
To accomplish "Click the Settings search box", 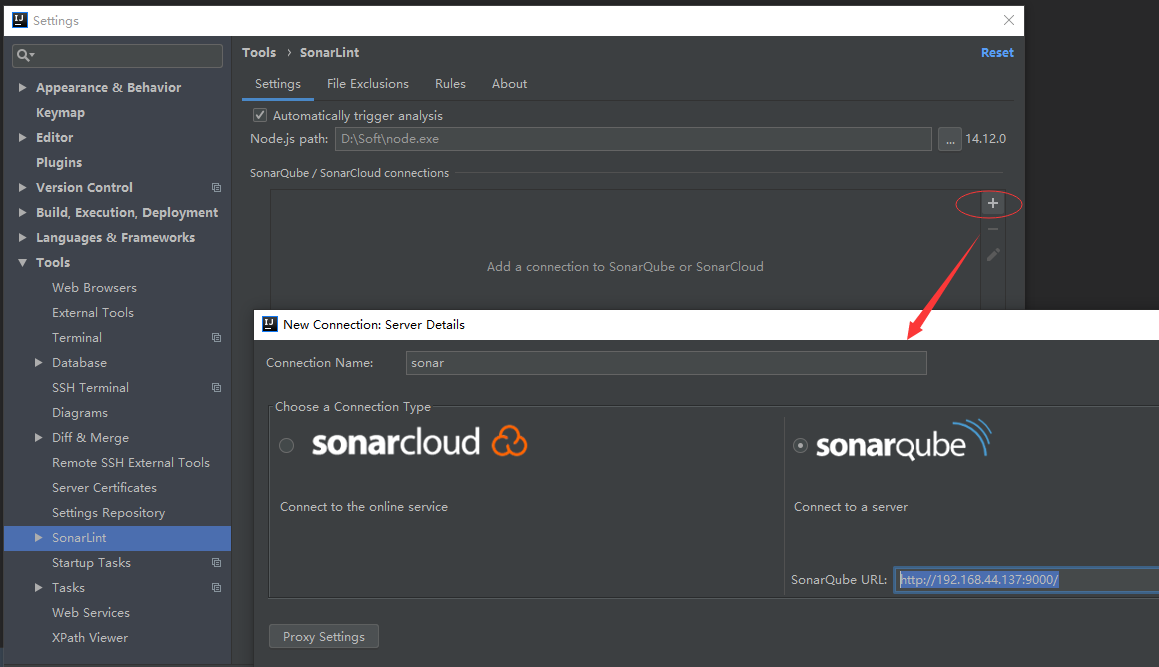I will click(118, 55).
